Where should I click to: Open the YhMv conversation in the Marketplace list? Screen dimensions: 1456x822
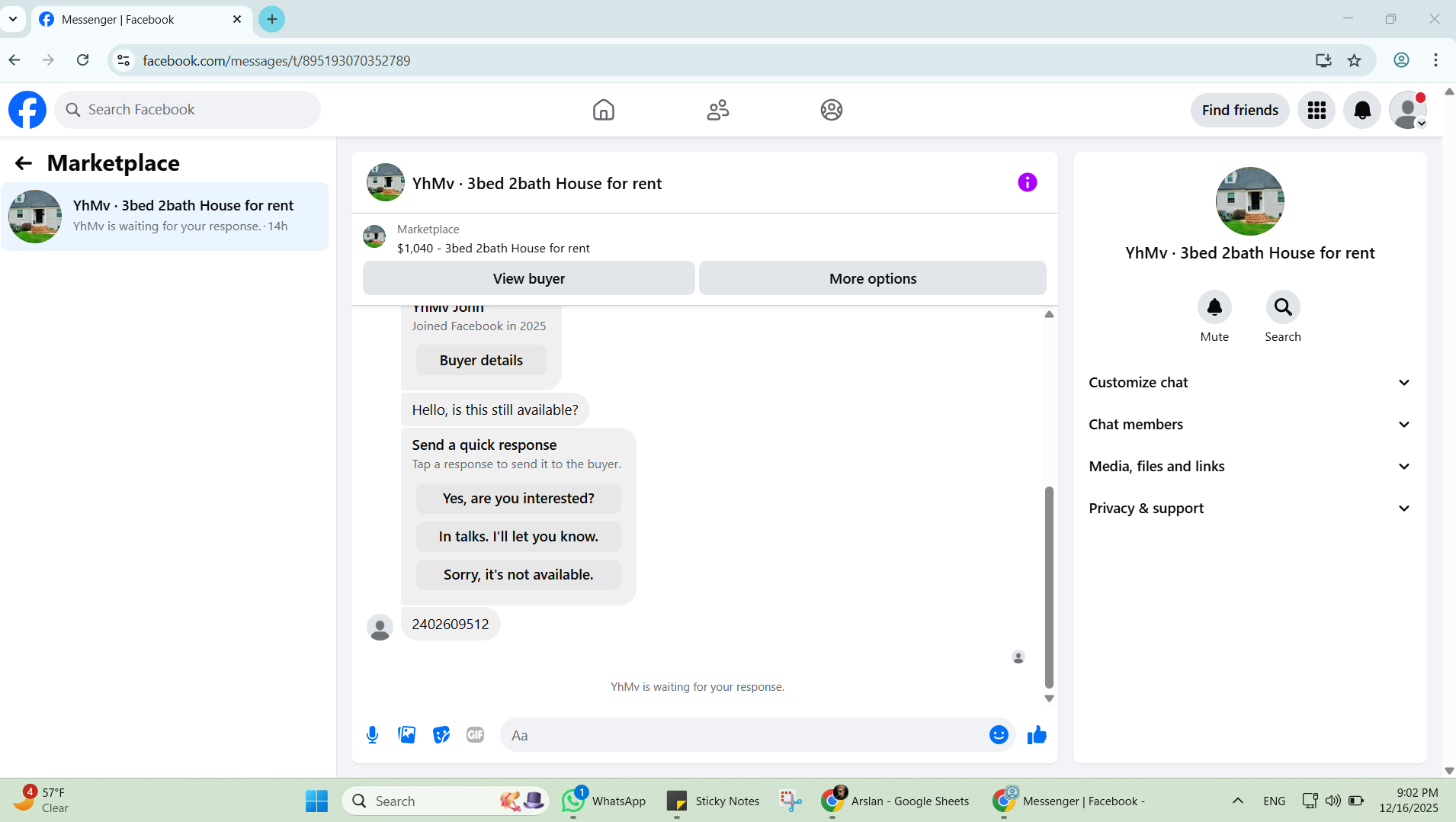point(165,217)
